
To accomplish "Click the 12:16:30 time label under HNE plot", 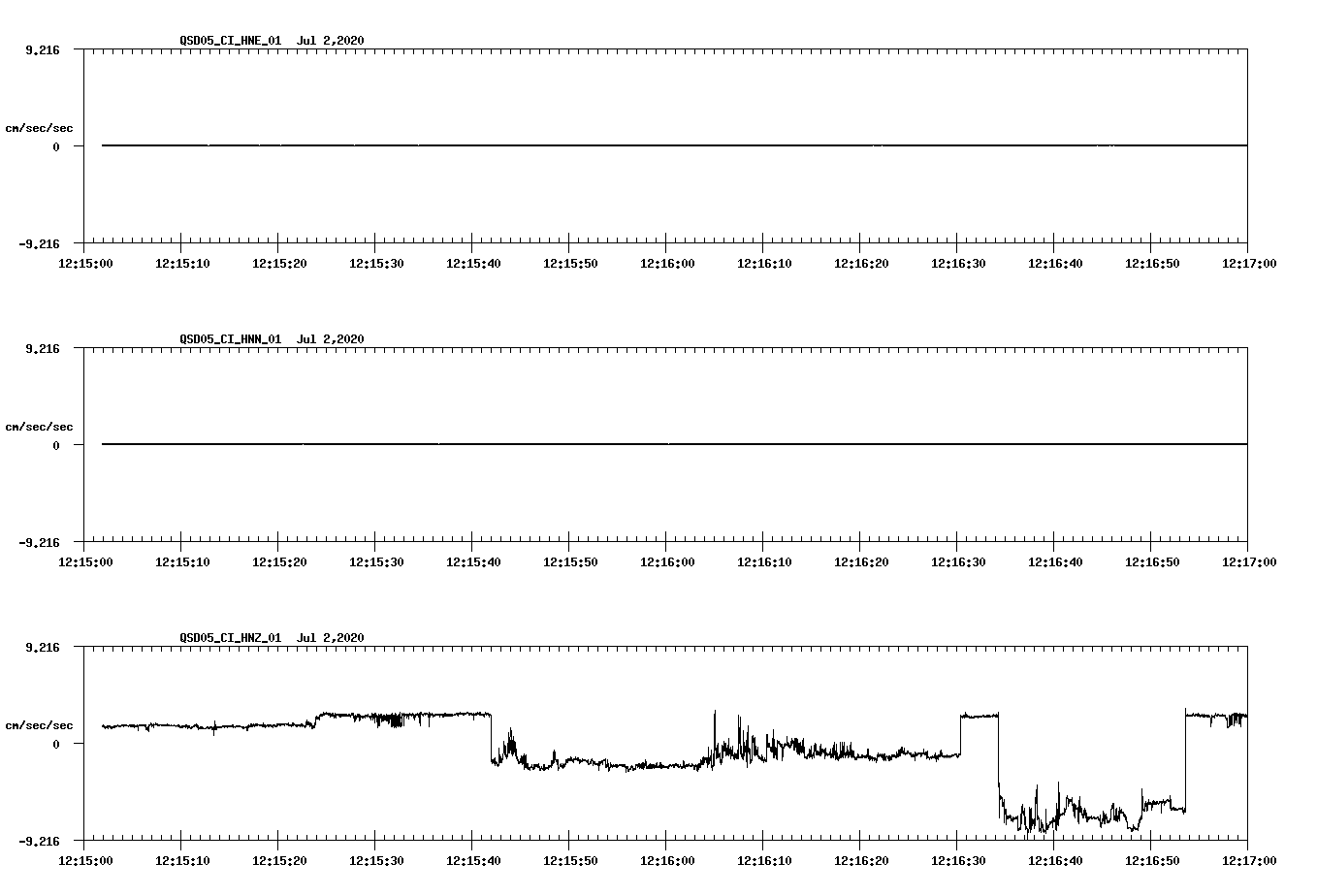I will tap(958, 263).
